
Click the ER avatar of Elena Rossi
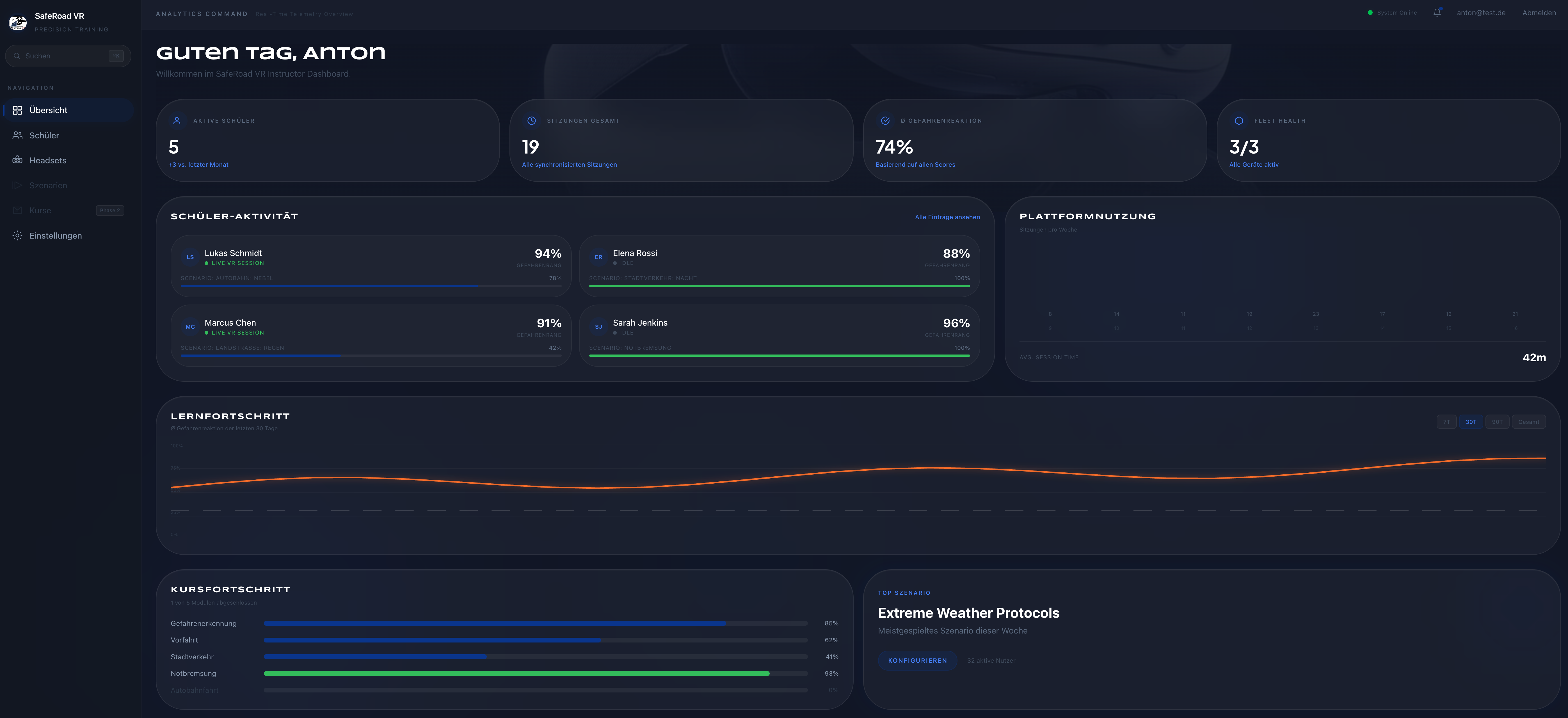598,257
